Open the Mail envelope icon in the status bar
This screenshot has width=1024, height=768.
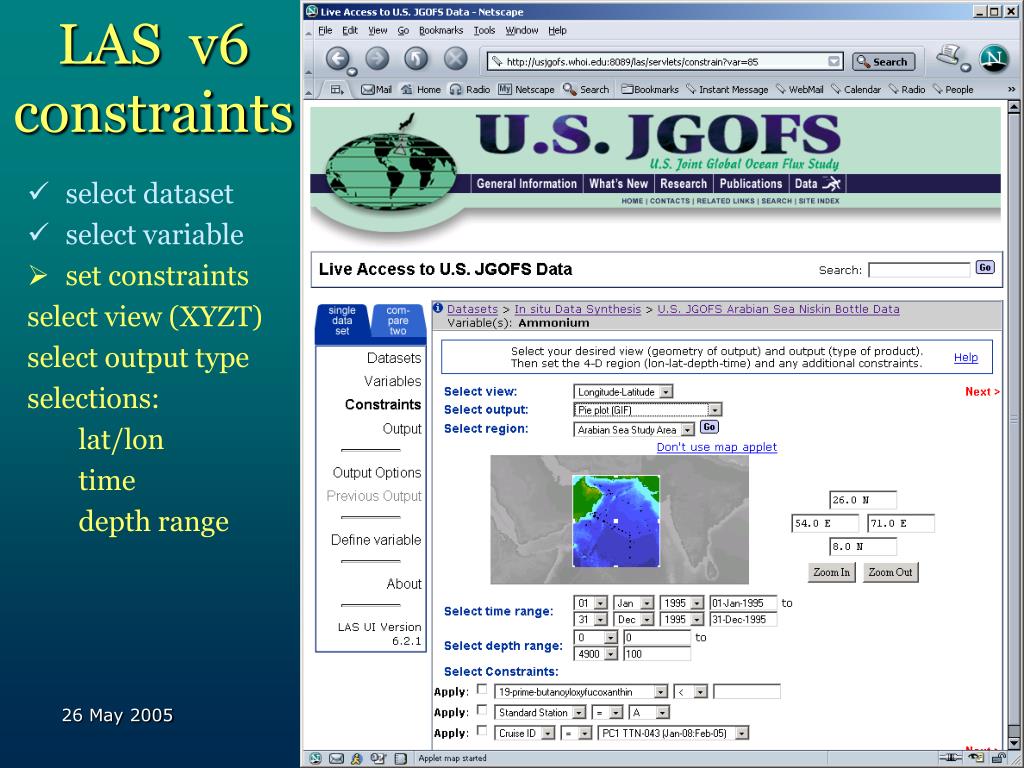(336, 758)
